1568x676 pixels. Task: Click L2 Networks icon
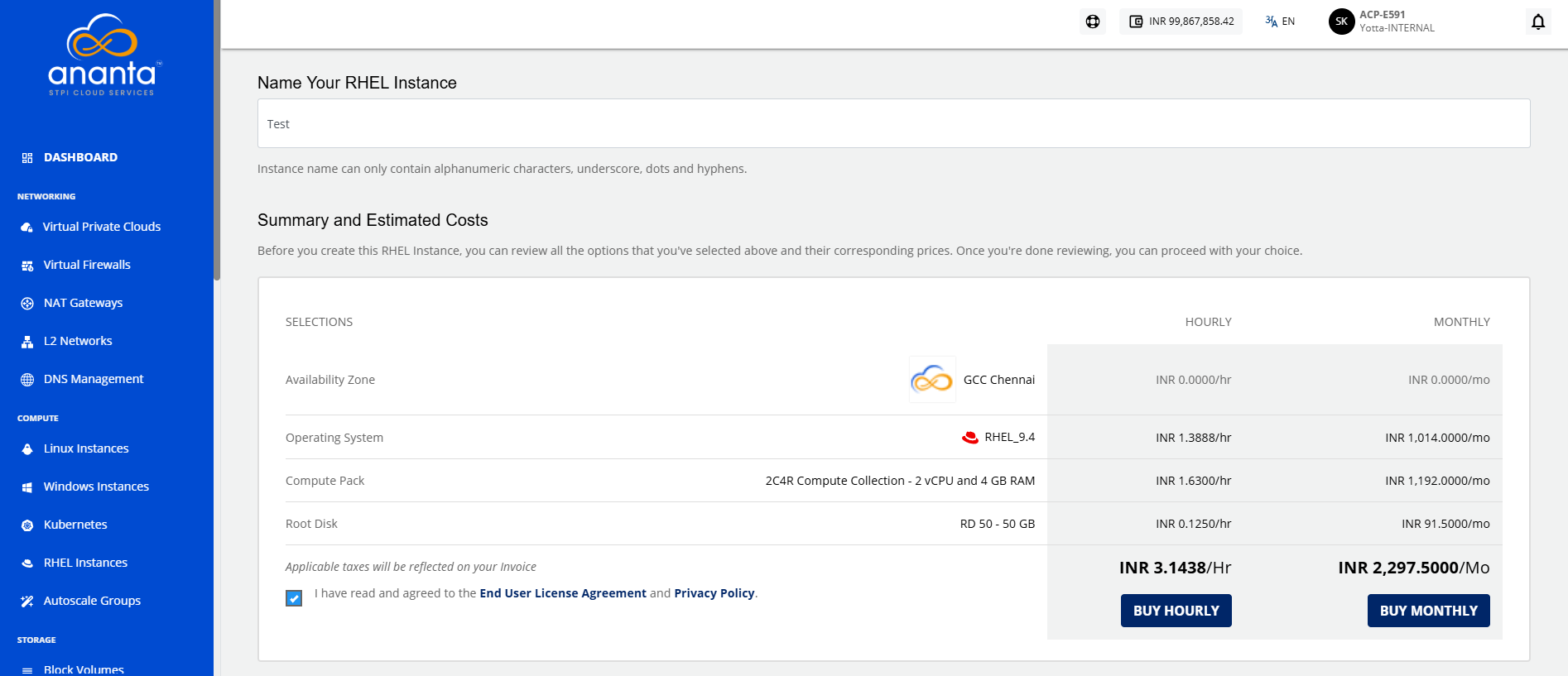[x=27, y=341]
